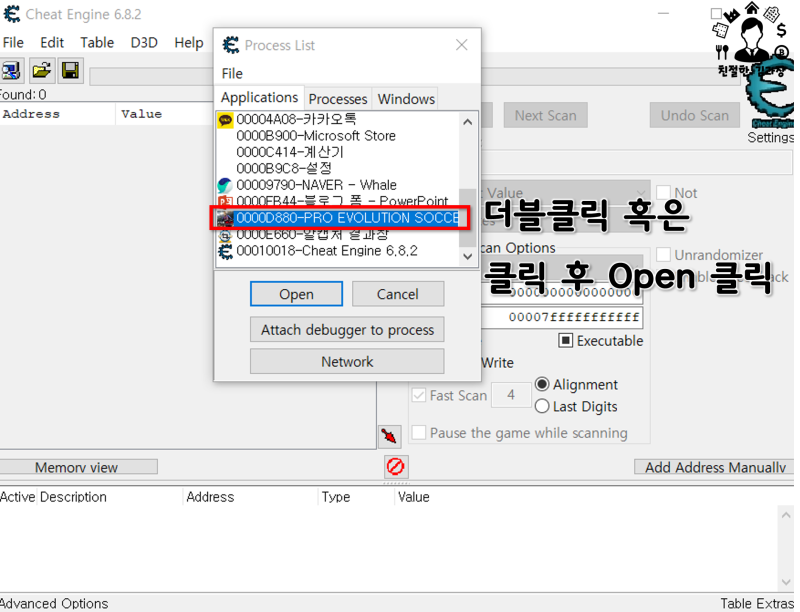
Task: Click the Next Scan button
Action: coord(545,115)
